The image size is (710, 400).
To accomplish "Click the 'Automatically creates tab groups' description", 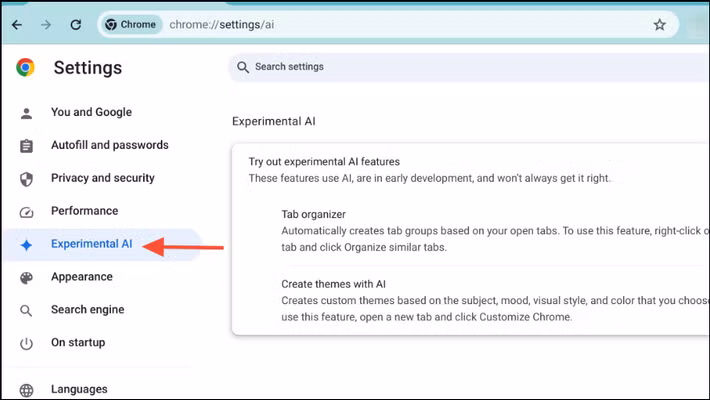I will [x=495, y=239].
